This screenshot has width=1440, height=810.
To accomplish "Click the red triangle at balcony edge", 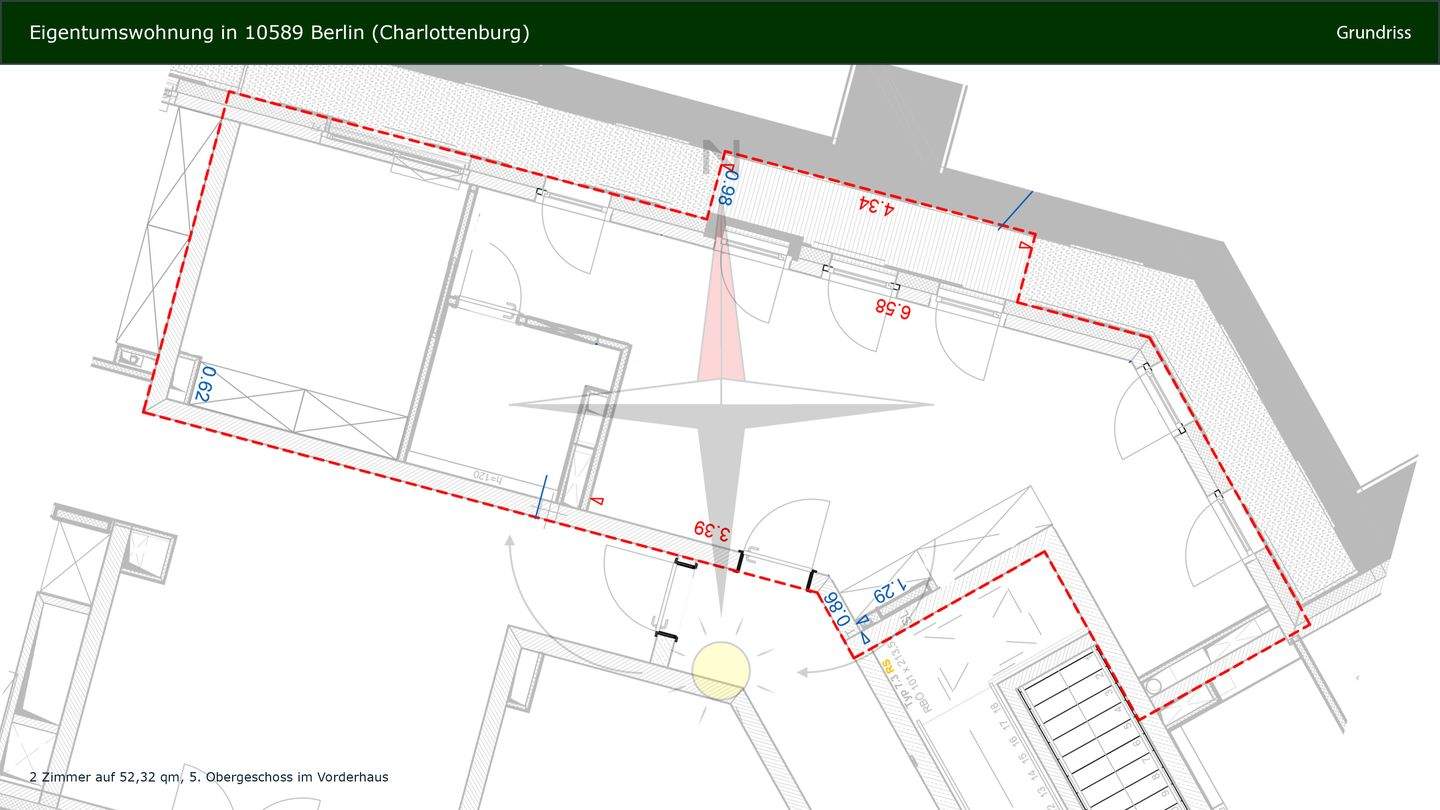I will tap(1024, 244).
